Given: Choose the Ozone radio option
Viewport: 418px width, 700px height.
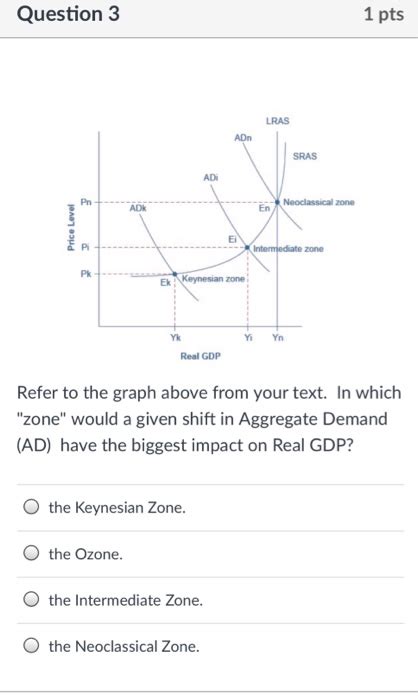Looking at the screenshot, I should (31, 554).
